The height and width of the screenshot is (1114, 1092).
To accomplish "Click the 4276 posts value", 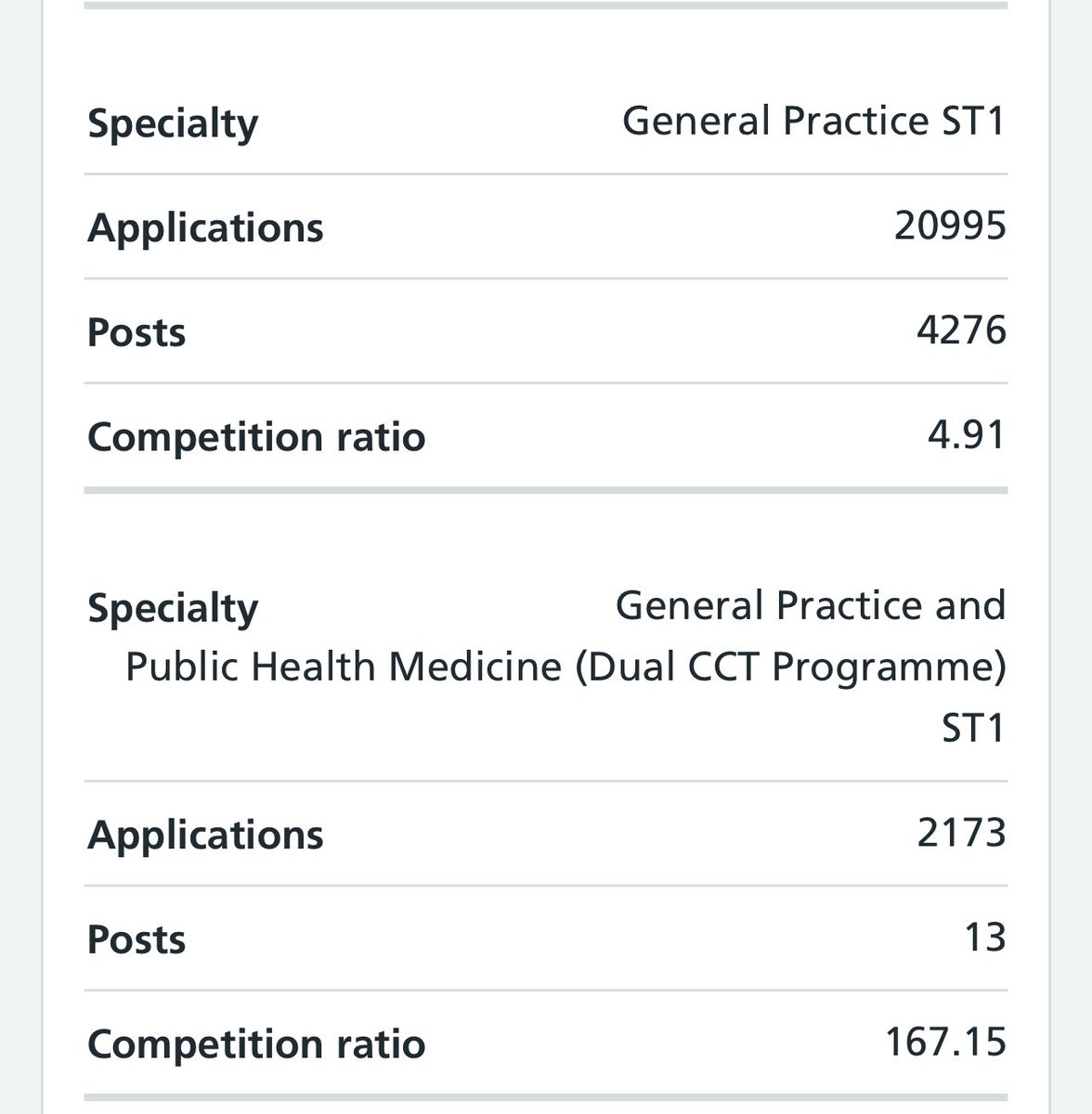I will tap(961, 330).
